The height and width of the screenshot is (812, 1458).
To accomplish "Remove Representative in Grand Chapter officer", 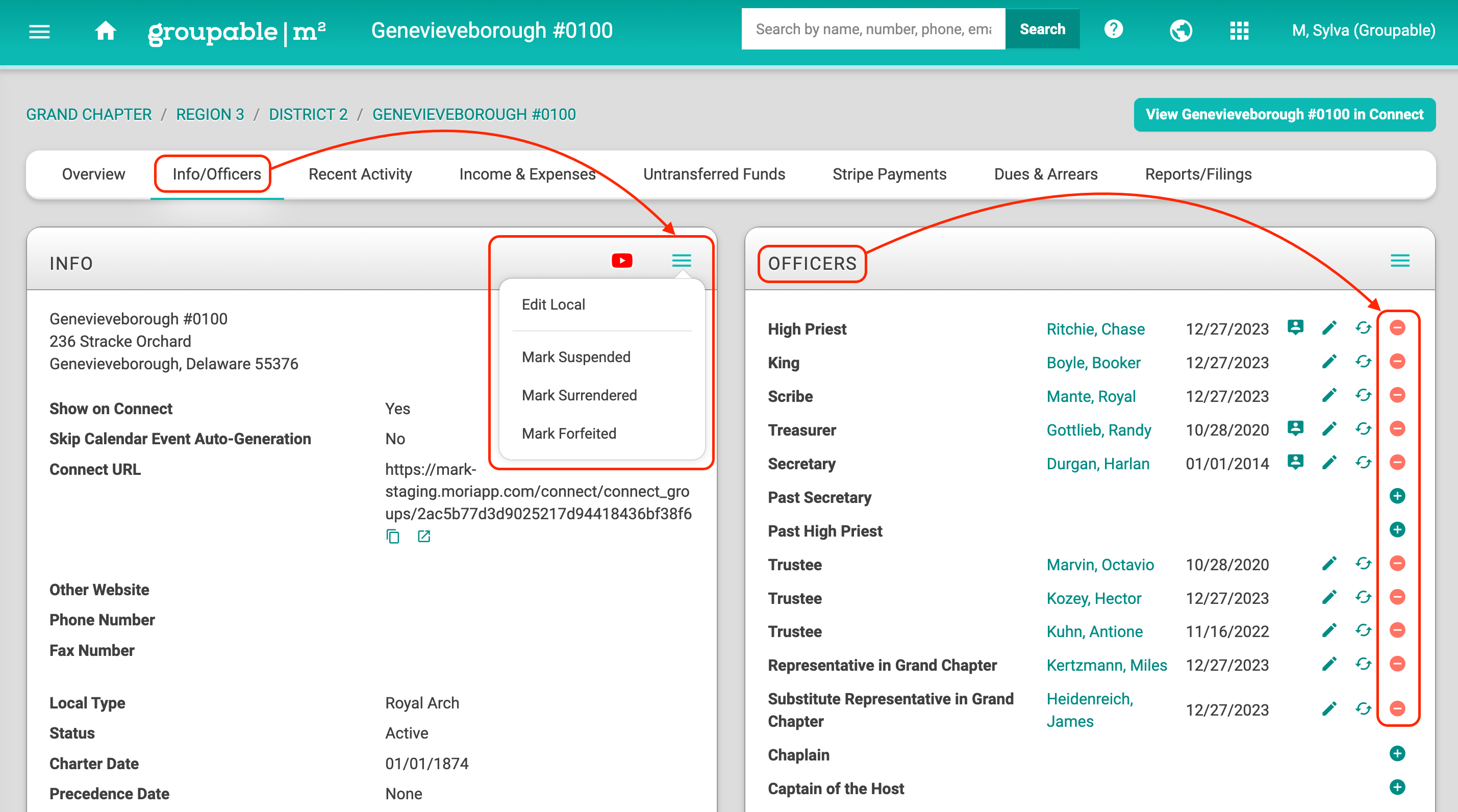I will coord(1397,664).
